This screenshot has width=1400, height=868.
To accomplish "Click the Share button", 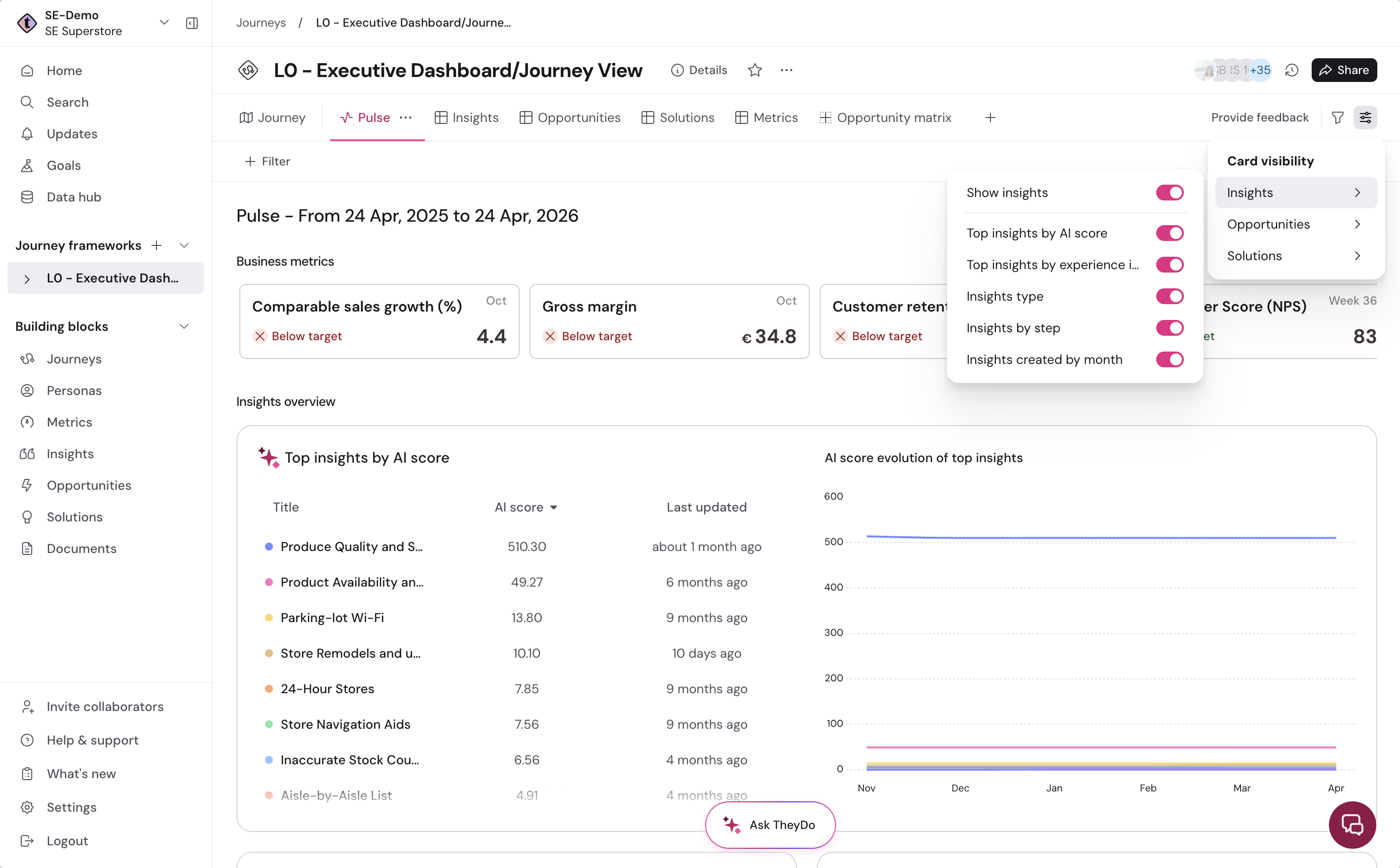I will coord(1344,70).
